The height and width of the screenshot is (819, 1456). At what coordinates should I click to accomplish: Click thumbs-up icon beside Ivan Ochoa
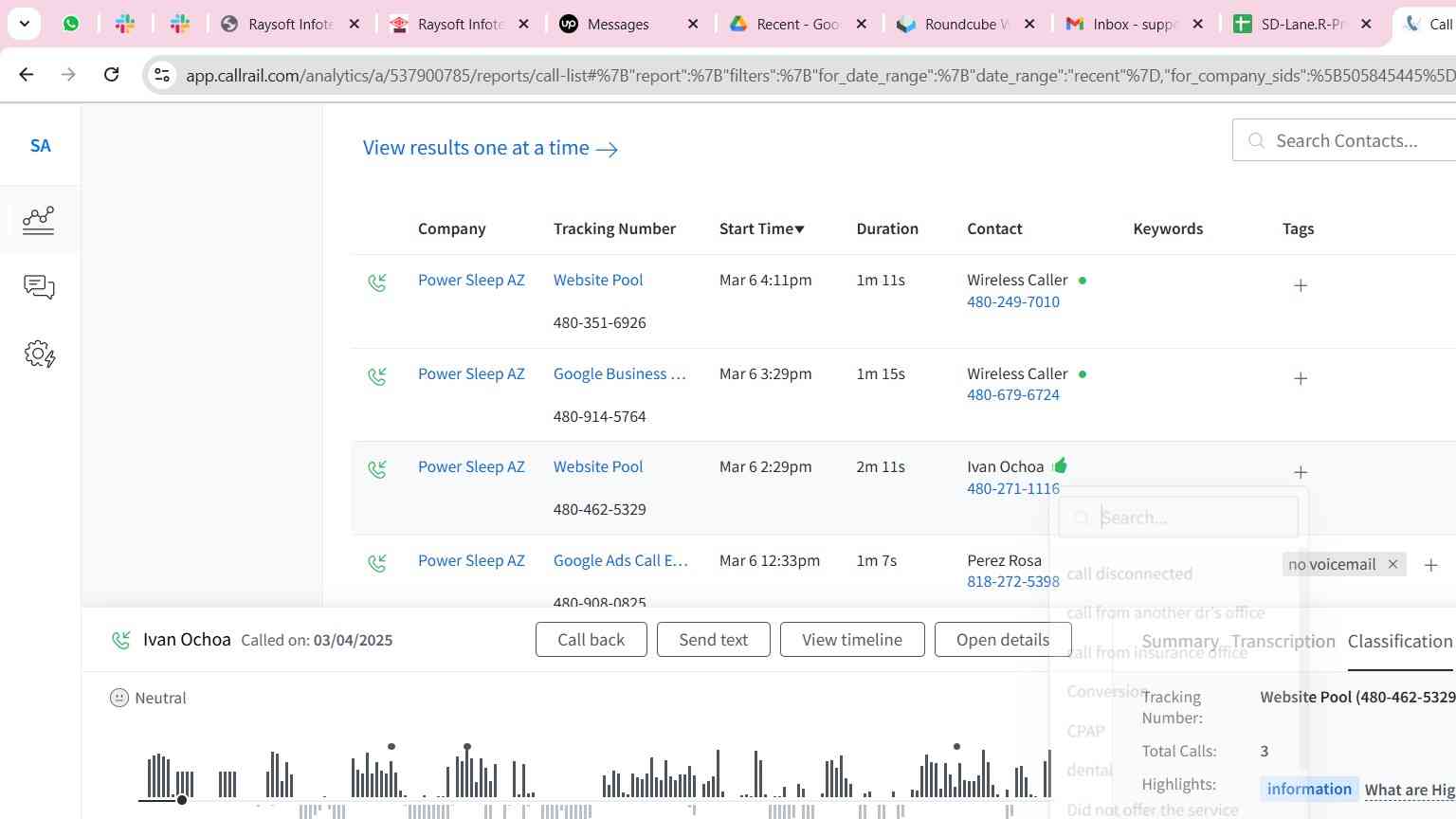coord(1060,465)
